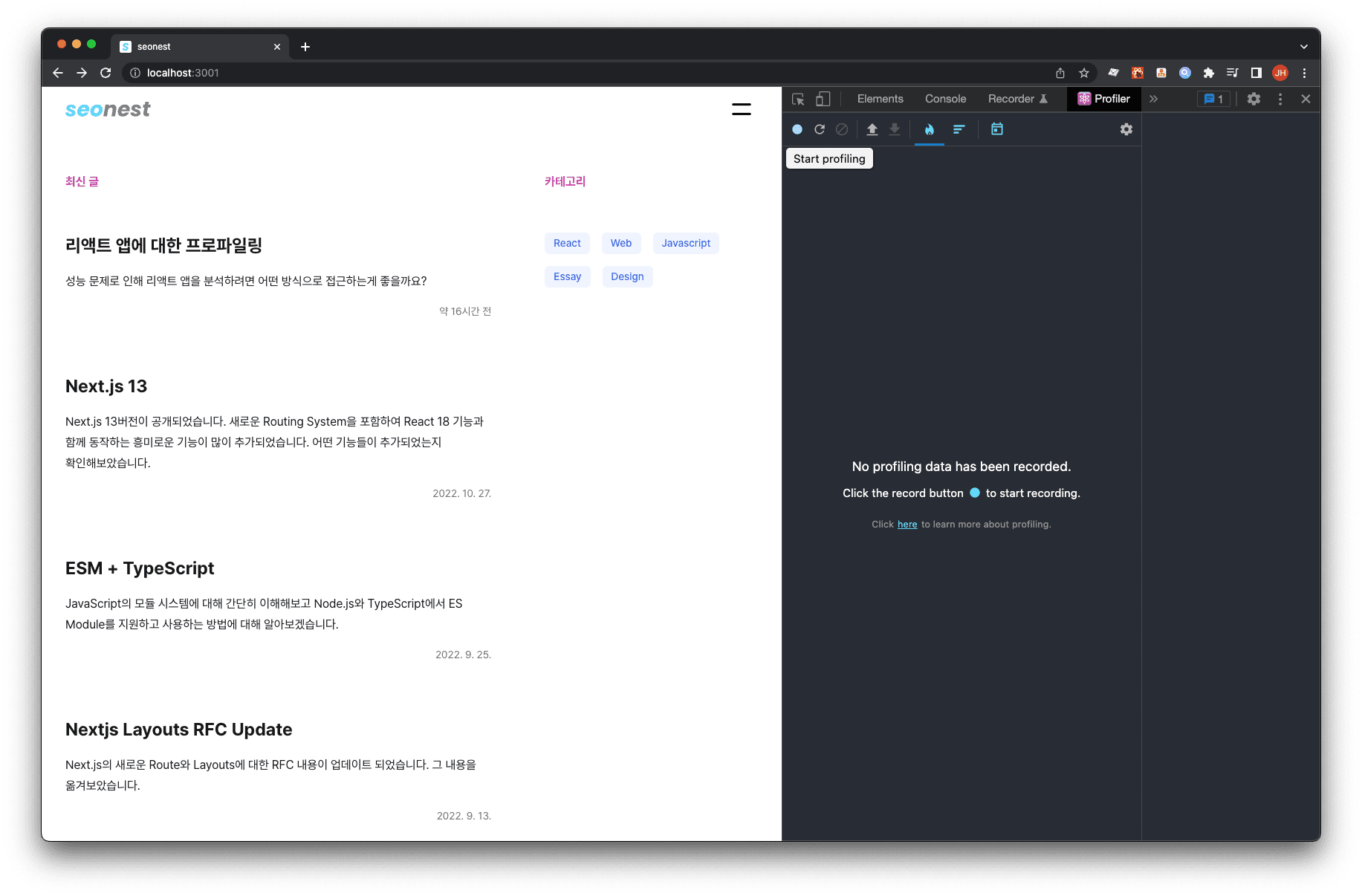This screenshot has width=1362, height=896.
Task: Save current profile with the download icon
Action: pos(894,129)
